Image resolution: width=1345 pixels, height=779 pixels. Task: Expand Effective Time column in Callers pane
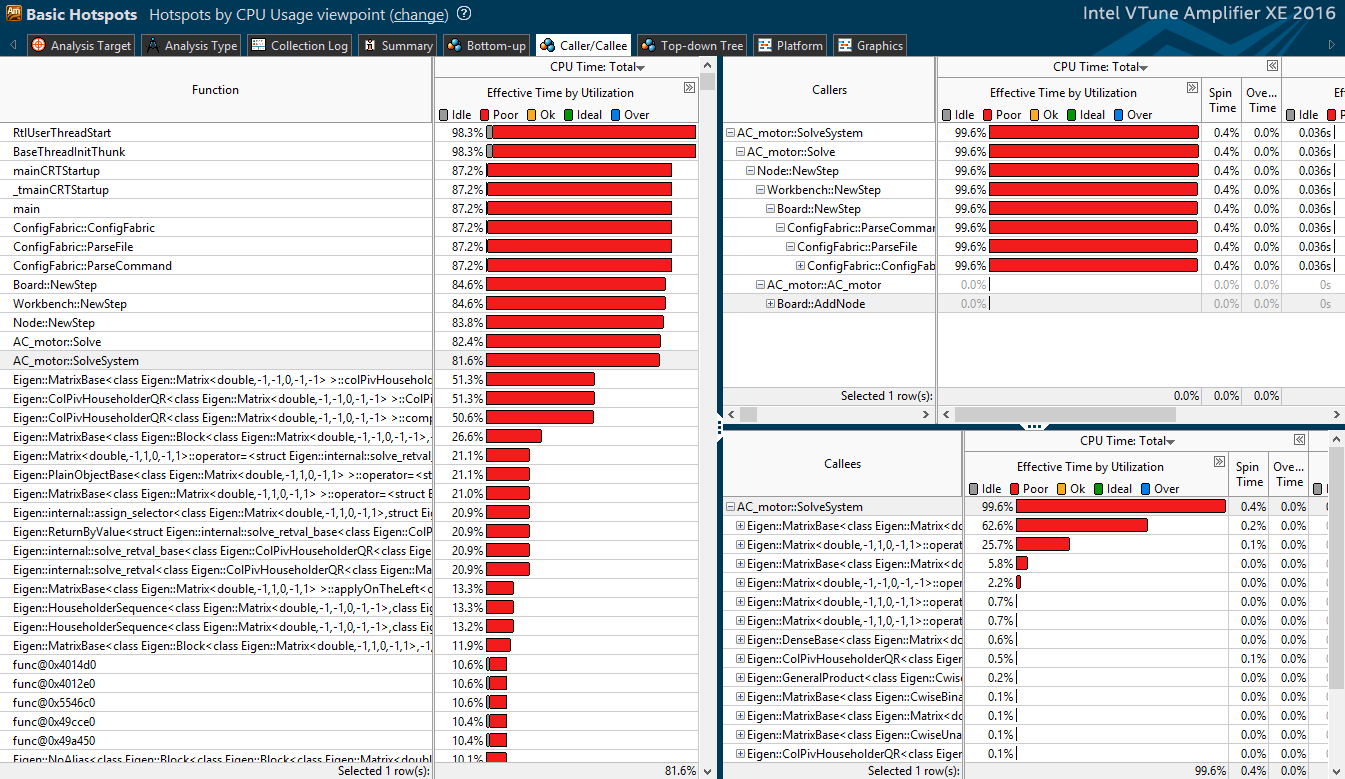click(x=1193, y=88)
